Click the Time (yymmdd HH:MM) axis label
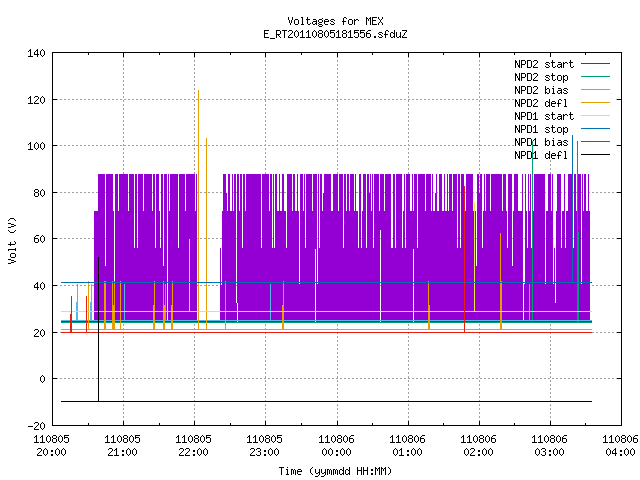Screen dimensions: 640x480 [335, 471]
